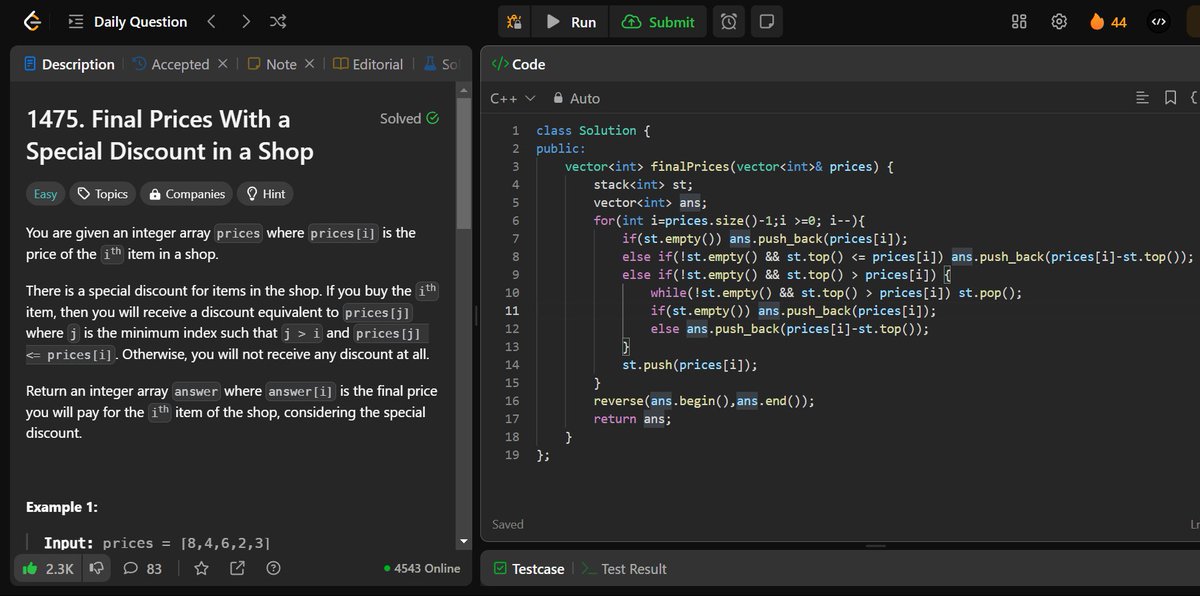Reveal the Hint
1200x596 pixels.
(x=266, y=194)
